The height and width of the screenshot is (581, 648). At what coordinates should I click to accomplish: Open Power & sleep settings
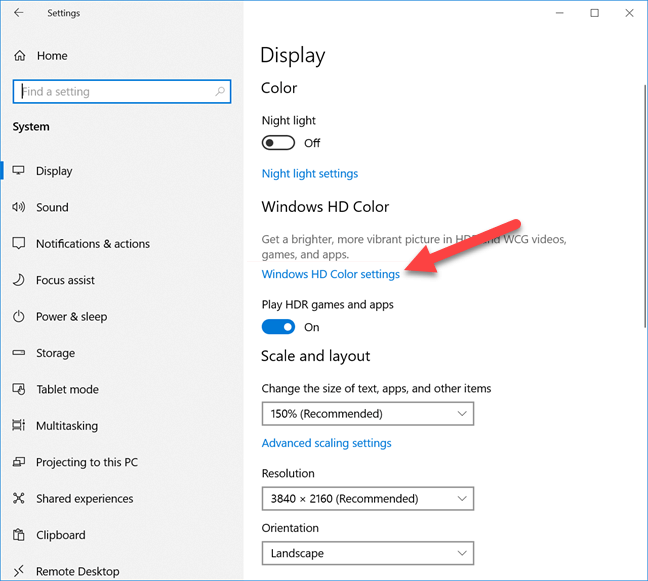(x=71, y=317)
